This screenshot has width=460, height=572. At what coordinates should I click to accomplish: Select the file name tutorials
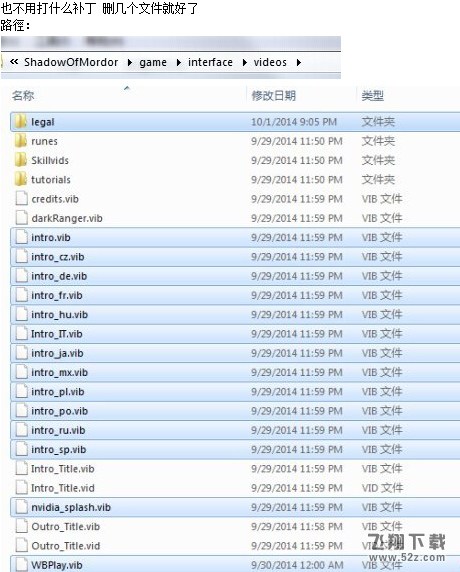pos(51,179)
